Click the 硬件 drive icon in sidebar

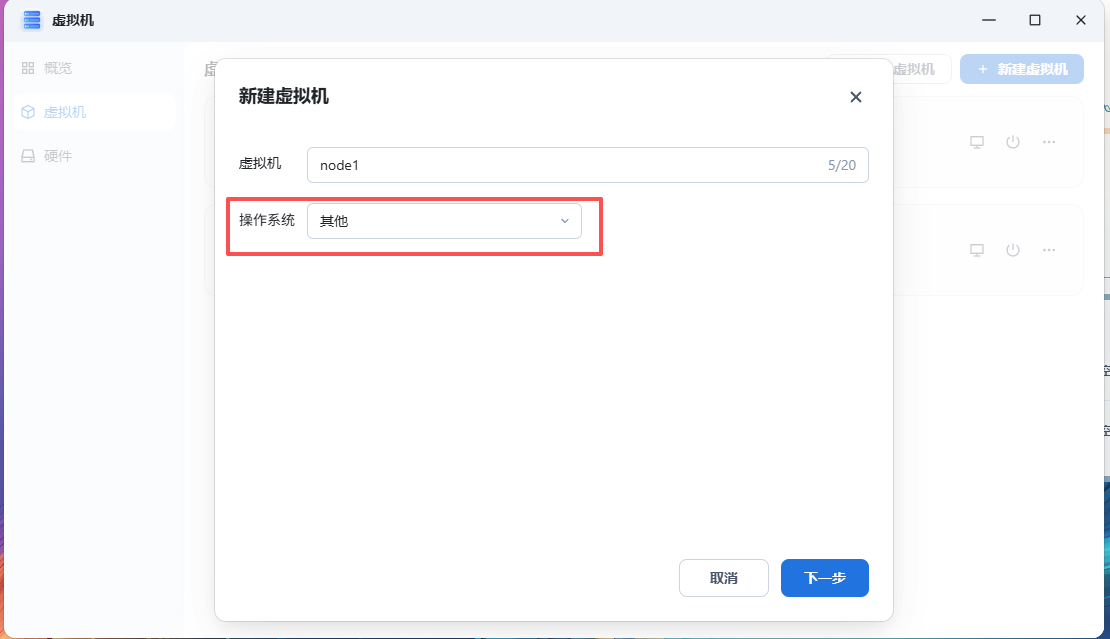pos(28,156)
